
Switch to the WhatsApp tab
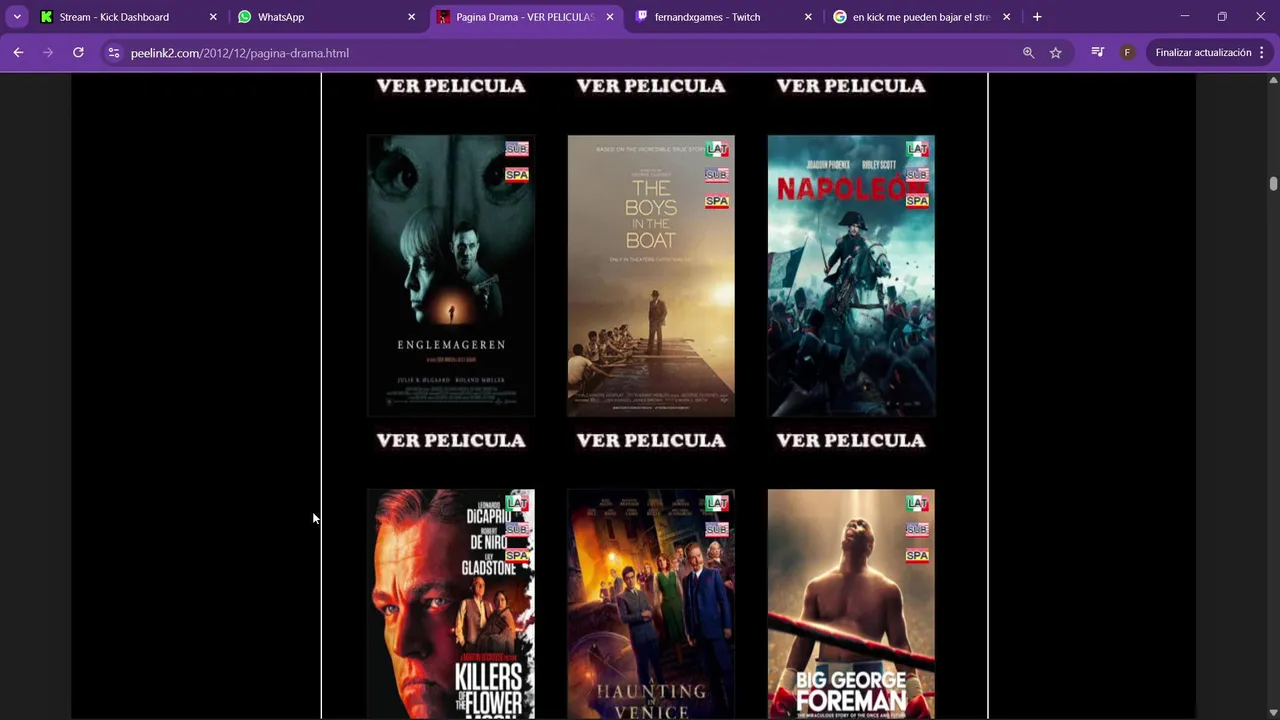(326, 17)
